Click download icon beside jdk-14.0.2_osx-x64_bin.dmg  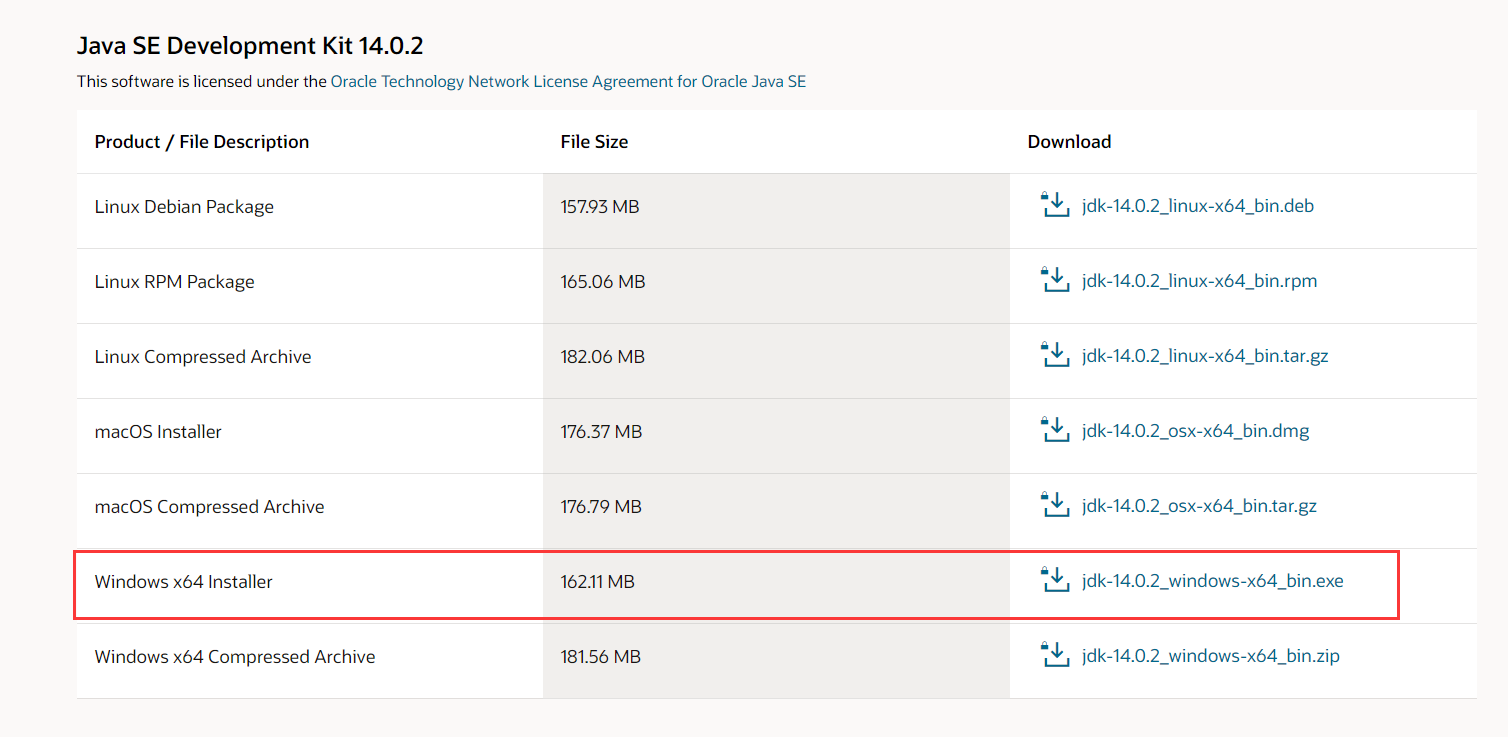coord(1055,430)
